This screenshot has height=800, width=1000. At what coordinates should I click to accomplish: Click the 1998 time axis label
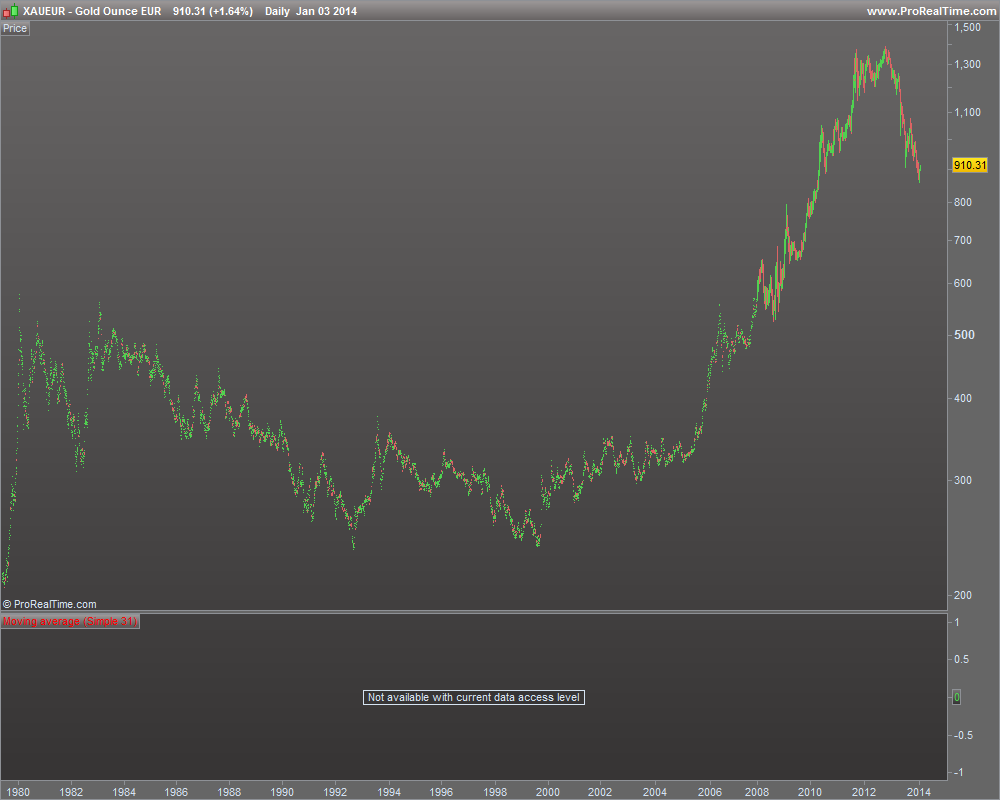[x=495, y=792]
